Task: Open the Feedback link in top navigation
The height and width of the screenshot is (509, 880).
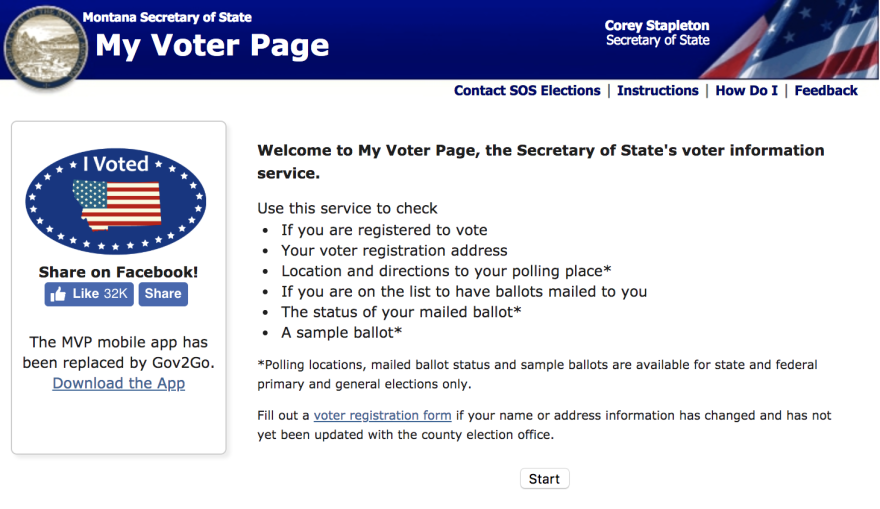Action: tap(826, 90)
